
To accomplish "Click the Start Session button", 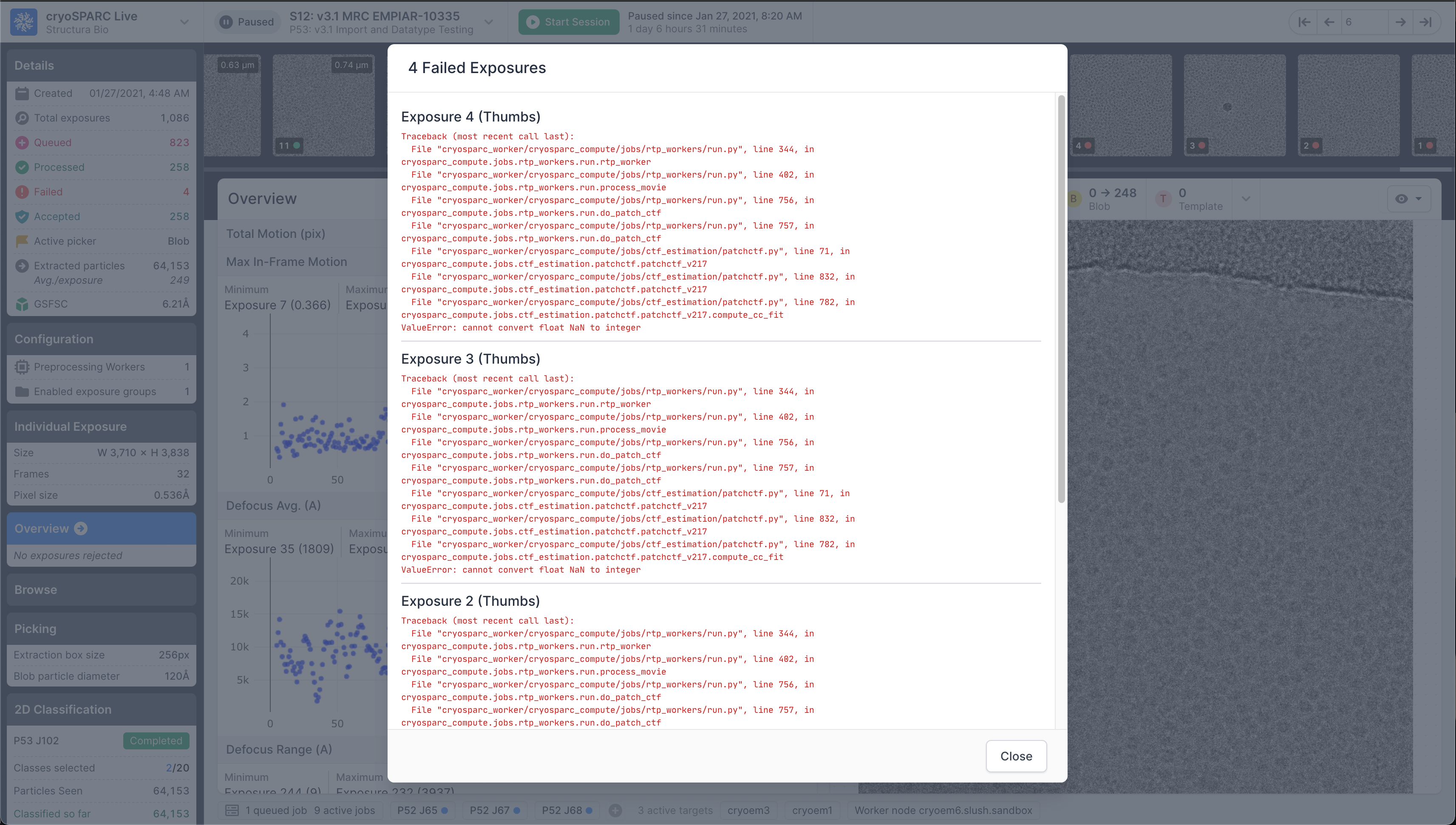I will 569,22.
